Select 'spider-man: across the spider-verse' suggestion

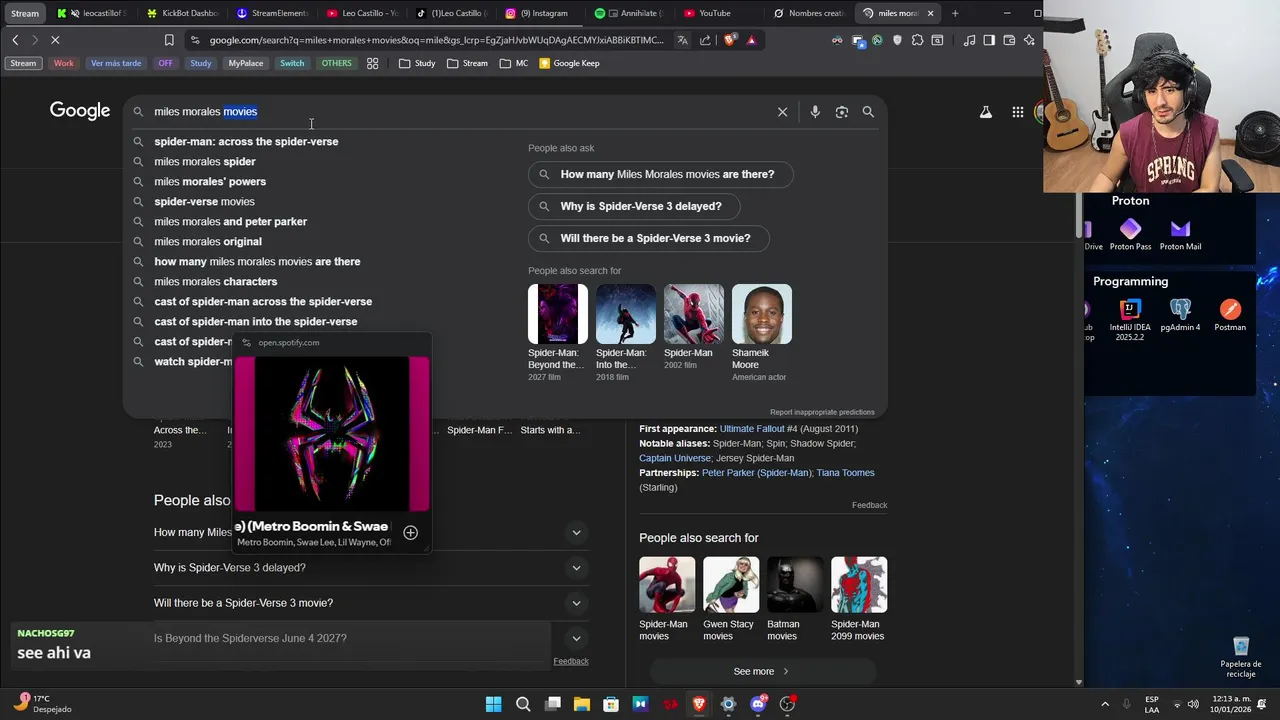tap(246, 141)
